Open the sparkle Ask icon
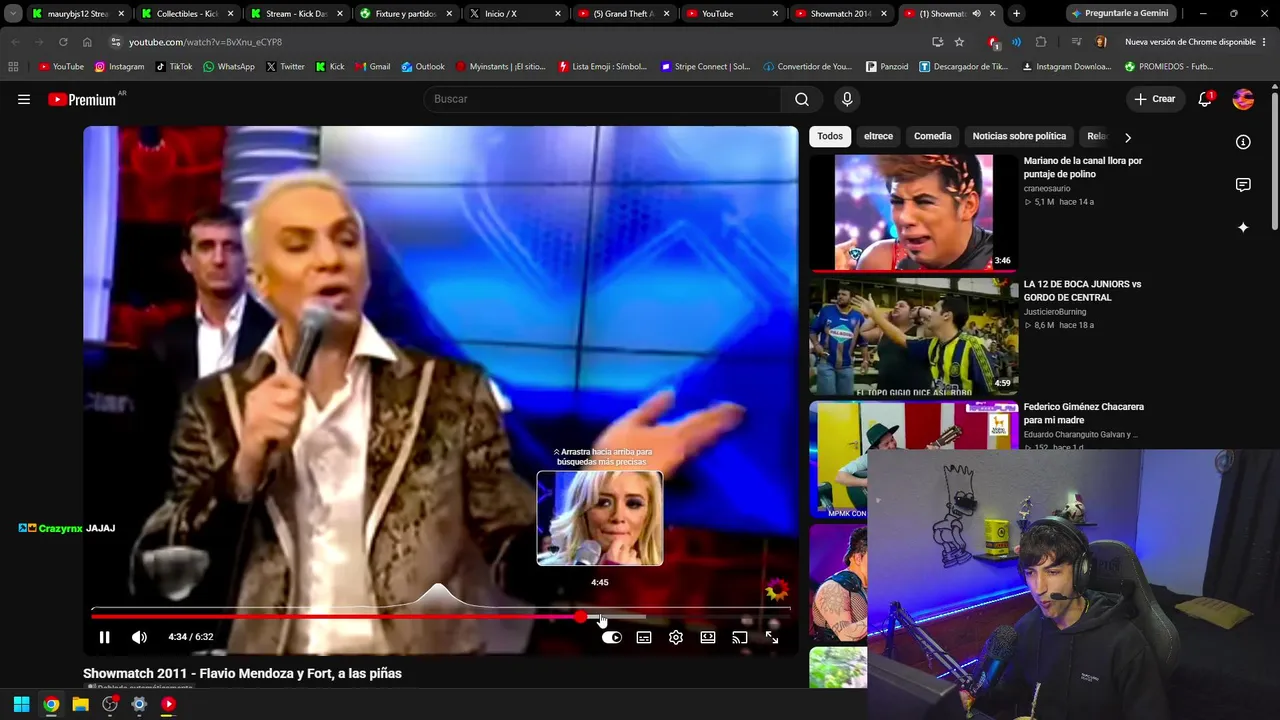Screen dimensions: 1280x720 click(1243, 228)
